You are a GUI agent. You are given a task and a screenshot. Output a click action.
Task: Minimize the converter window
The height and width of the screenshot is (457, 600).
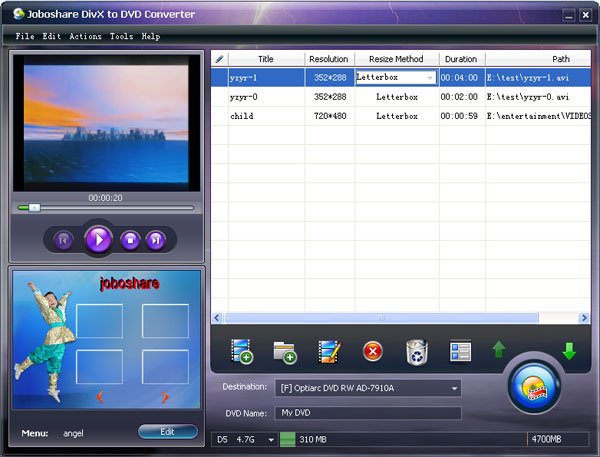[x=569, y=15]
